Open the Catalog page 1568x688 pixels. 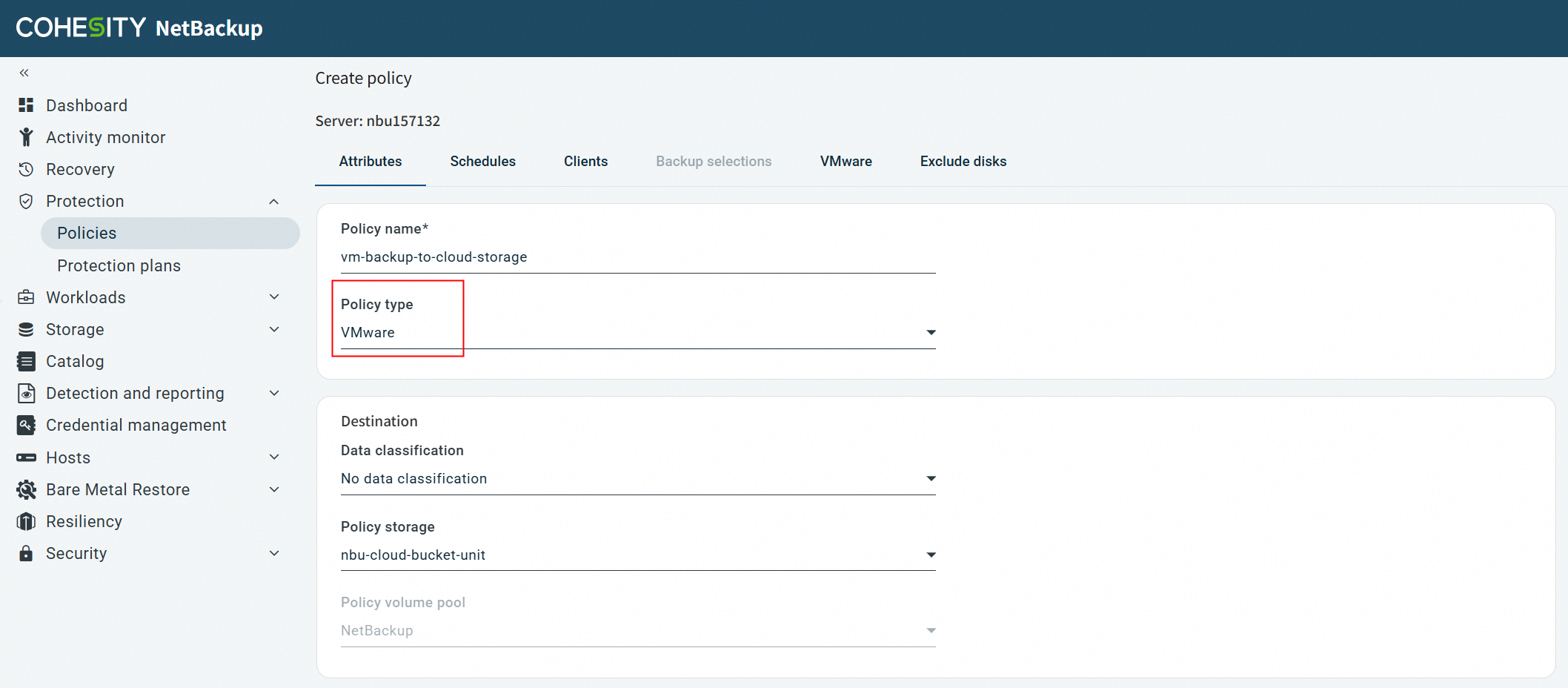click(x=75, y=361)
